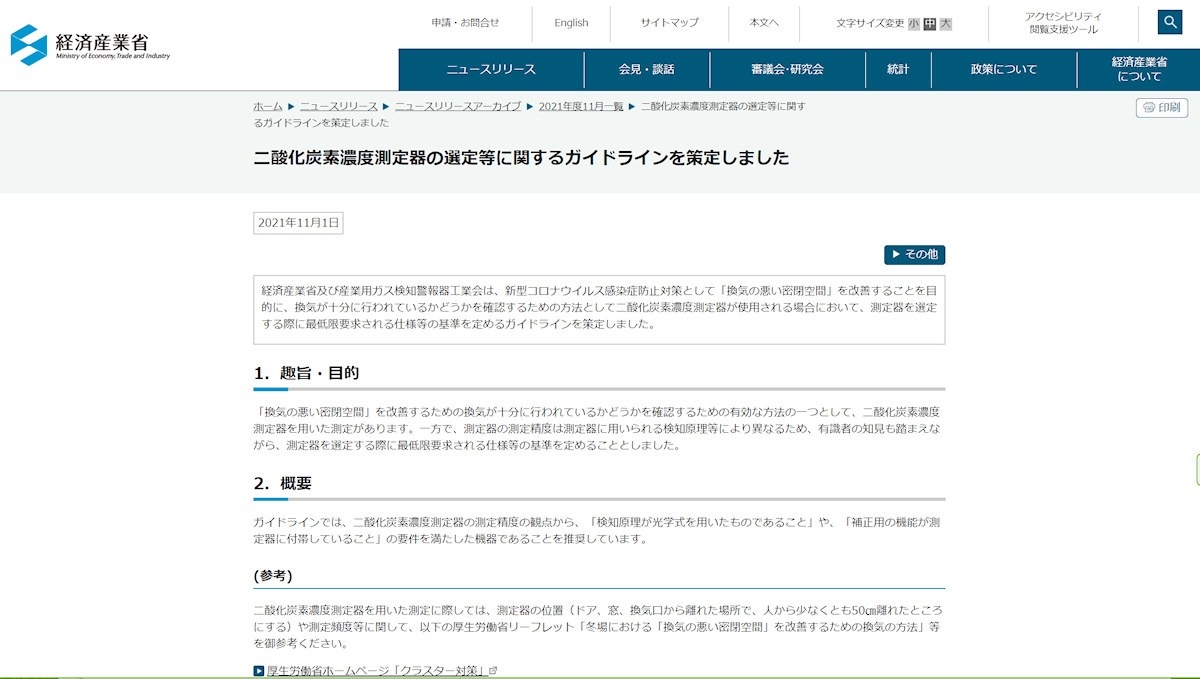Click the その他 category tag button

[914, 255]
